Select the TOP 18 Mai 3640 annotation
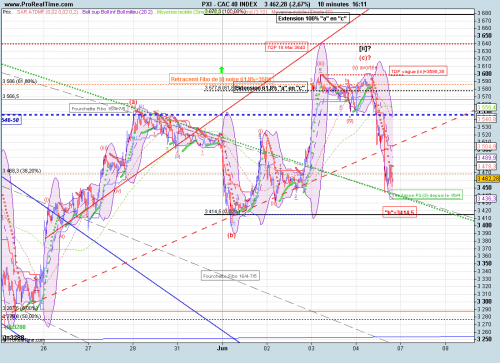The height and width of the screenshot is (363, 500). tap(286, 47)
